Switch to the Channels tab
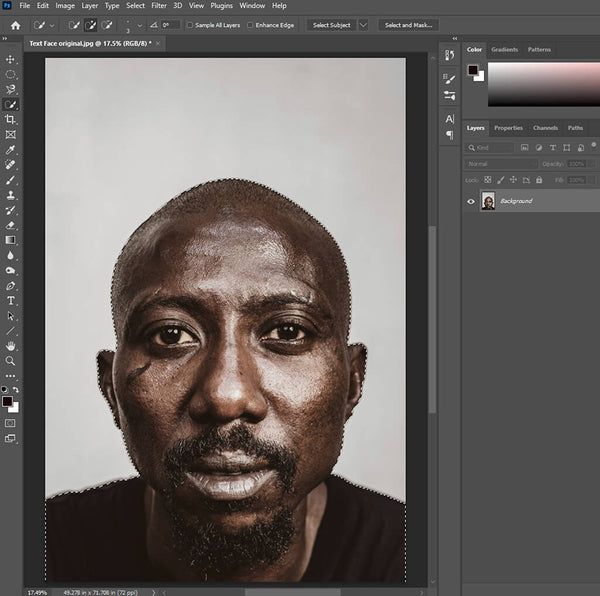Image resolution: width=600 pixels, height=596 pixels. (x=545, y=128)
